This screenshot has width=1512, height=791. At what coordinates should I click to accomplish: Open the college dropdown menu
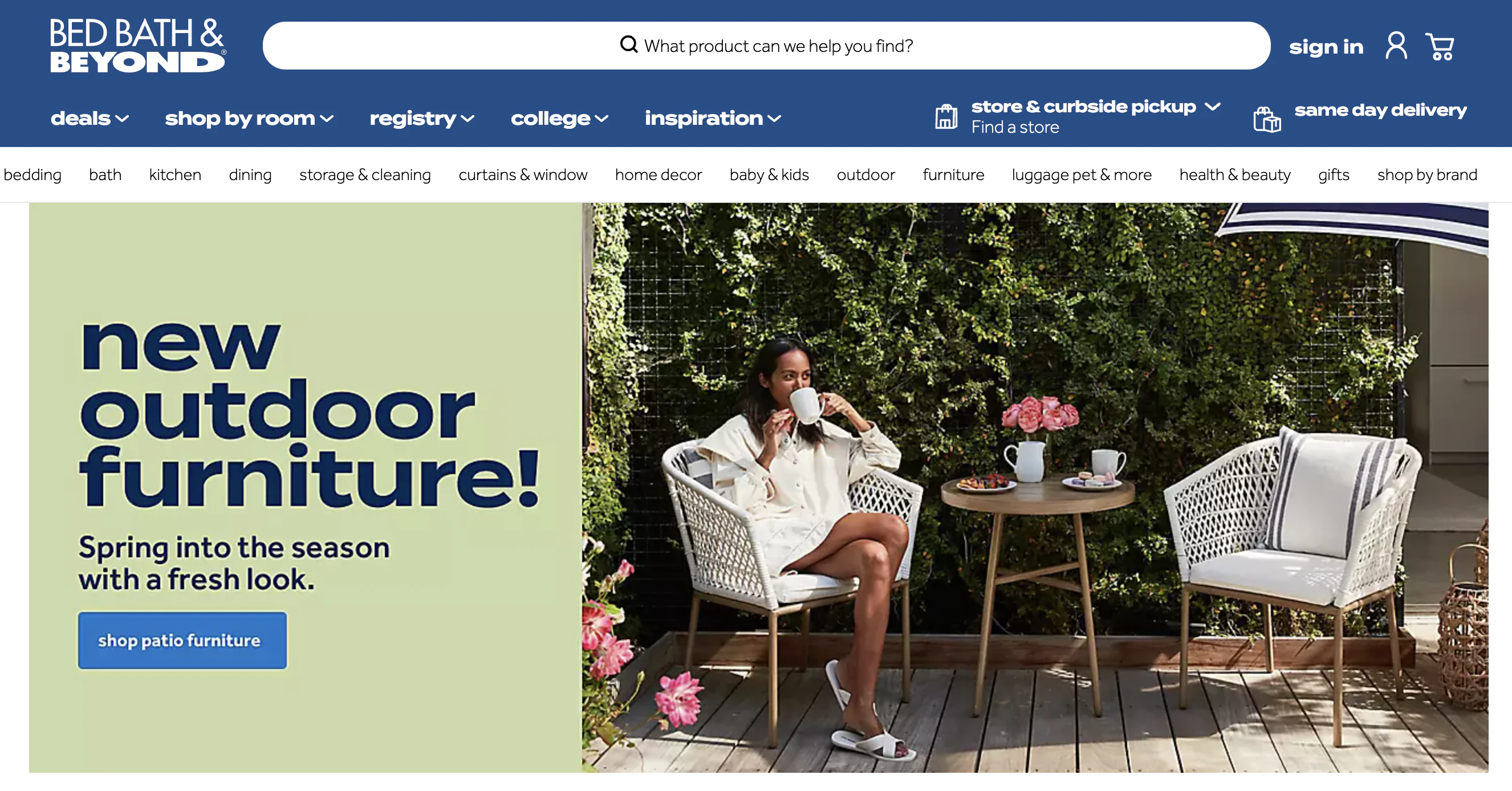click(559, 119)
